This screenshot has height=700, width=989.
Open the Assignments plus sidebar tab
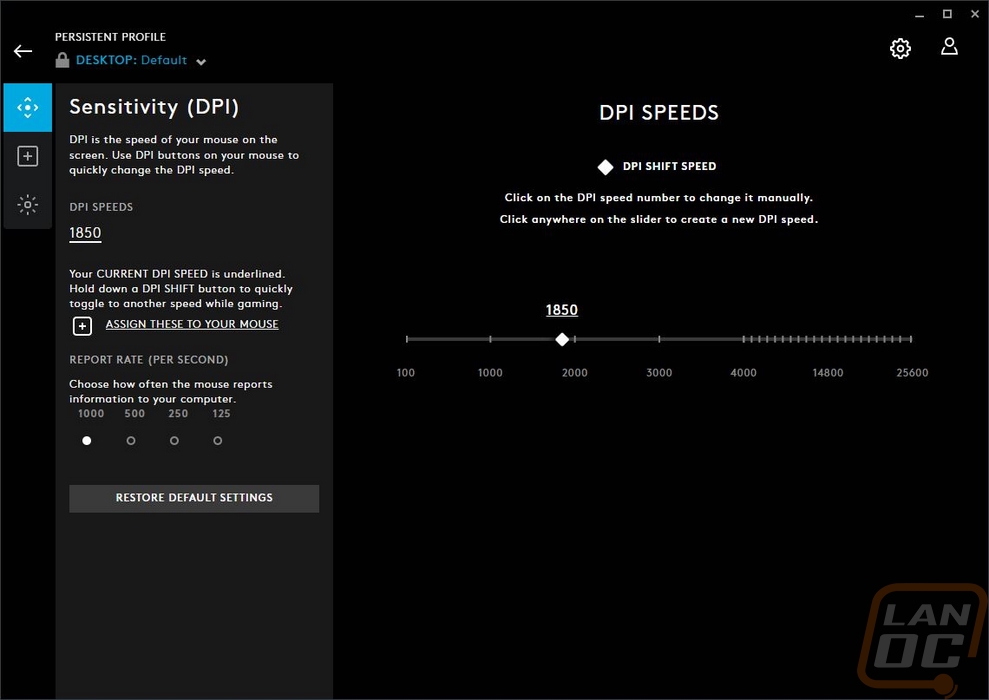click(x=28, y=156)
